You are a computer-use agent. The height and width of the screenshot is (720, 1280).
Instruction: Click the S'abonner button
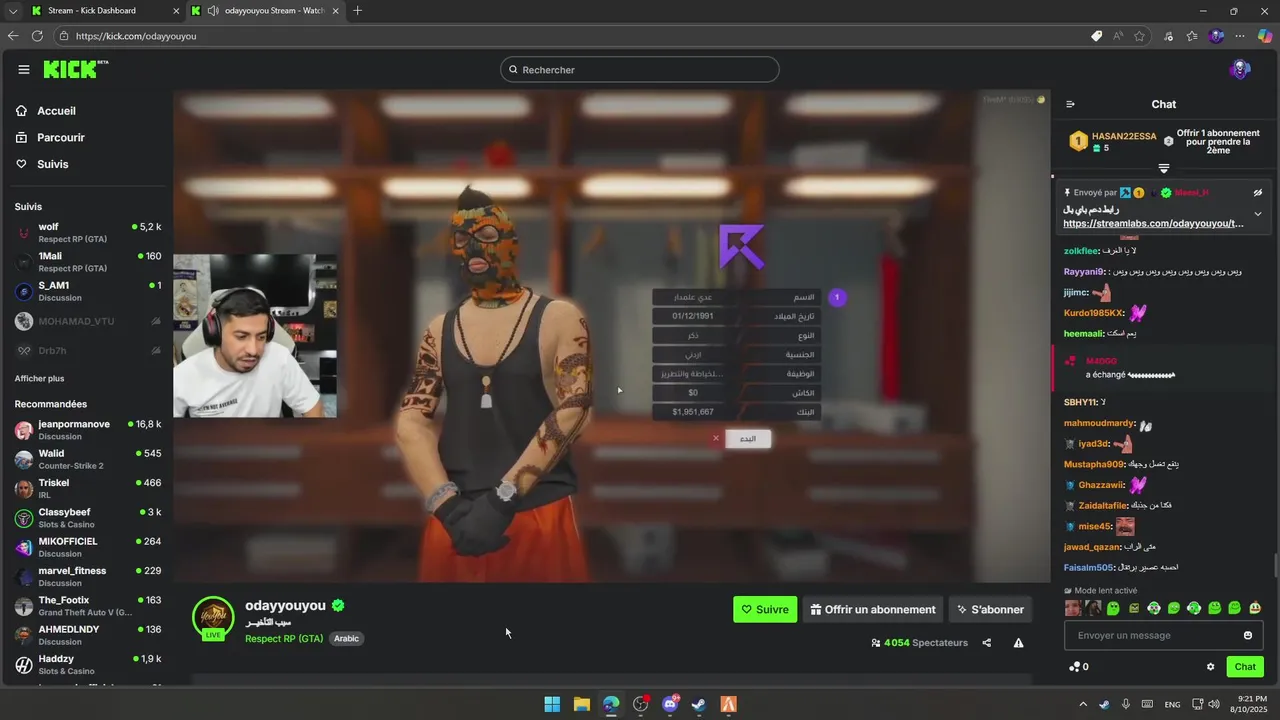[x=990, y=609]
